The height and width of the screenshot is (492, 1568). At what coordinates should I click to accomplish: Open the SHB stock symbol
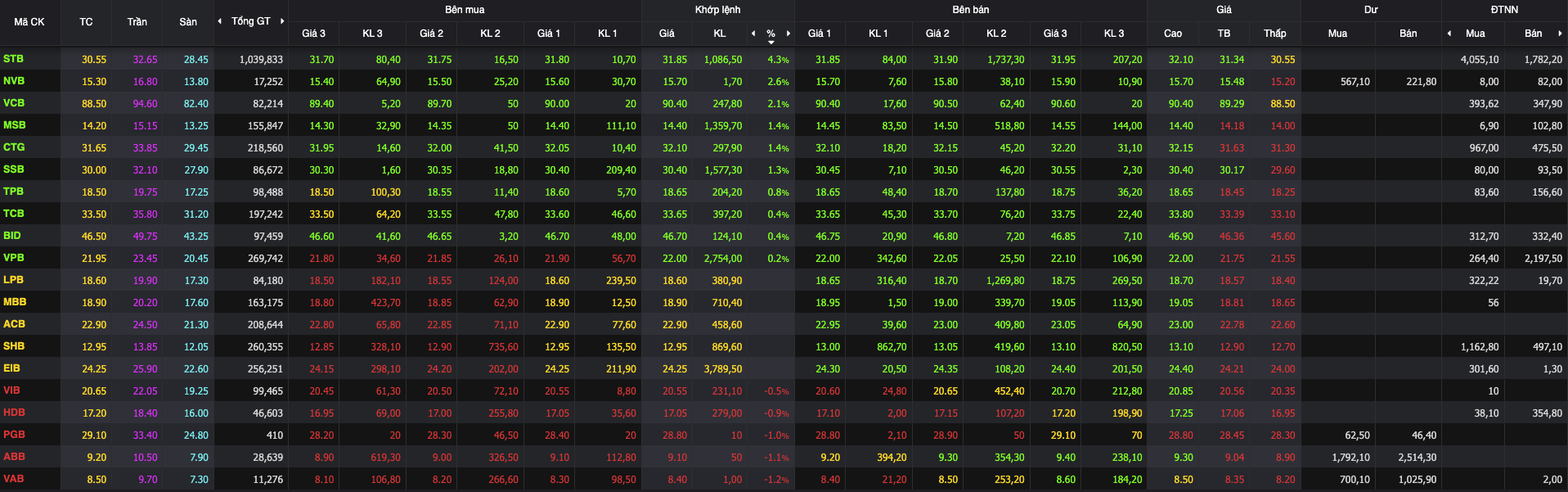pyautogui.click(x=13, y=346)
